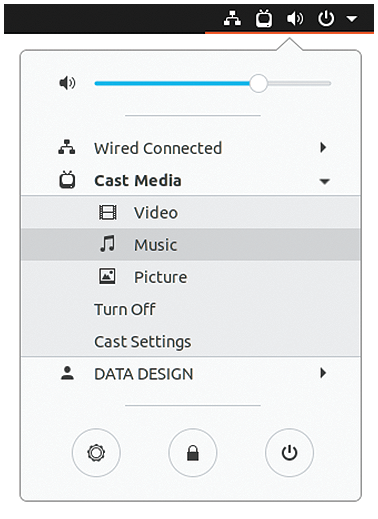
Task: Lock the screen with padlock button
Action: pyautogui.click(x=193, y=453)
